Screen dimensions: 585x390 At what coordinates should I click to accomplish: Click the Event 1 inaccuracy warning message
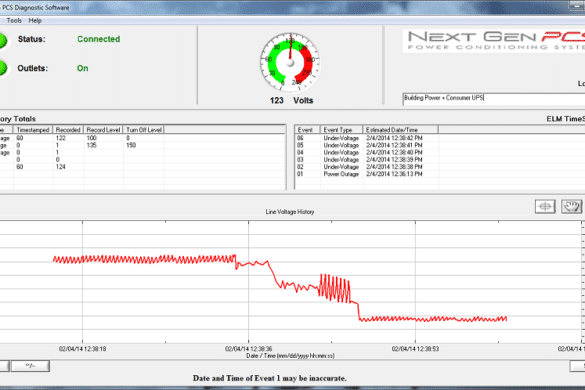coord(269,378)
